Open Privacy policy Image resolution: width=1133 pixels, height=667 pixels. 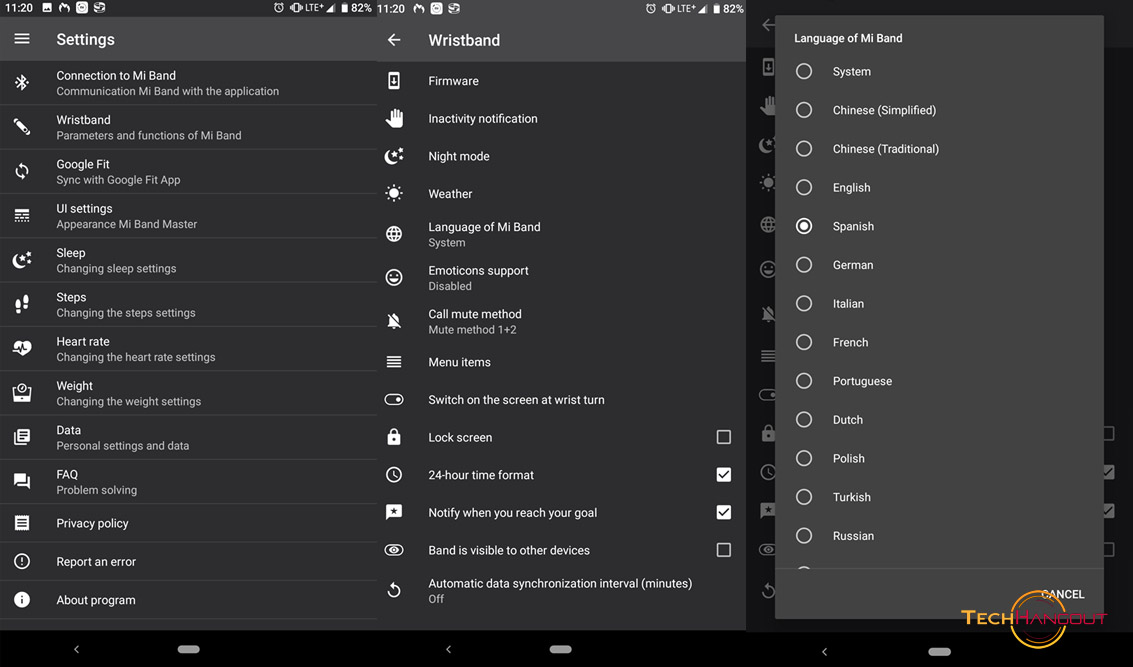[189, 523]
